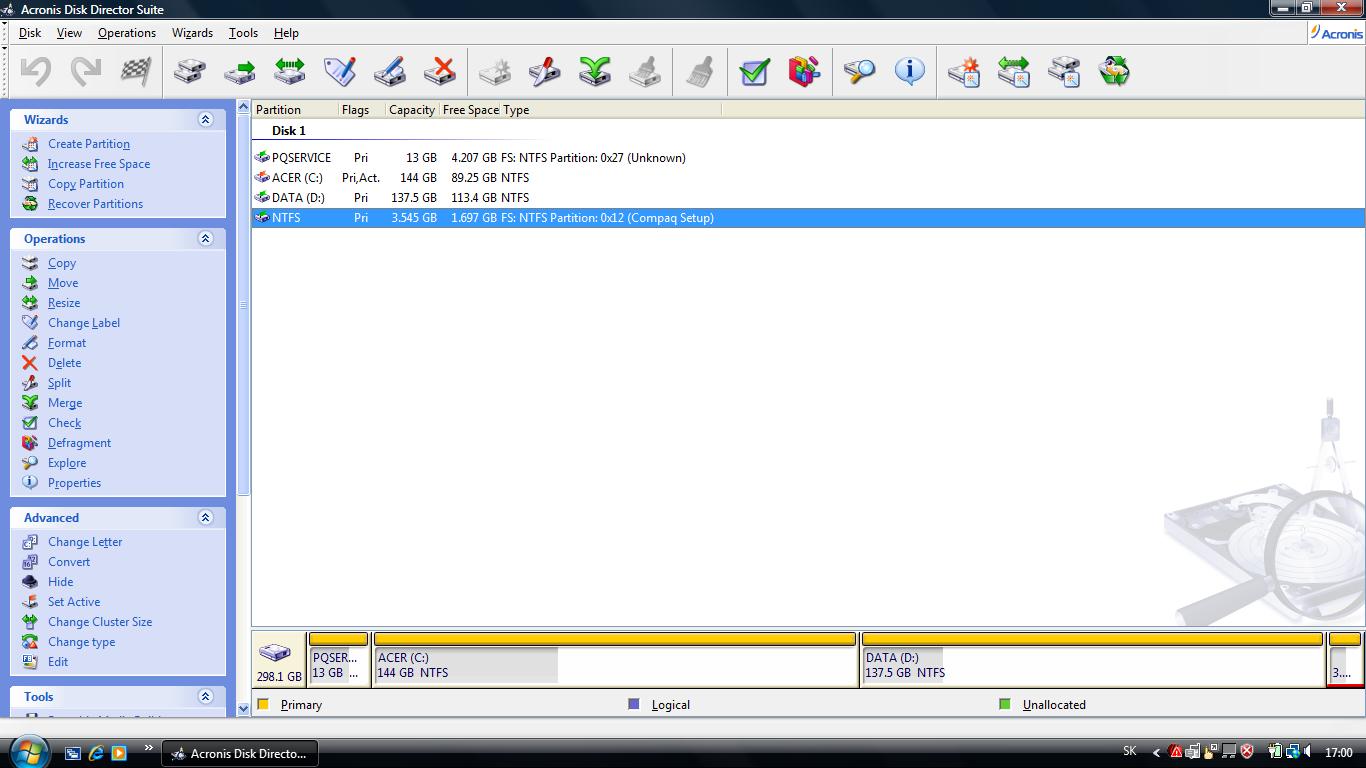Click the Merge partitions toolbar icon
Screen dimensions: 1366x768
[x=595, y=71]
